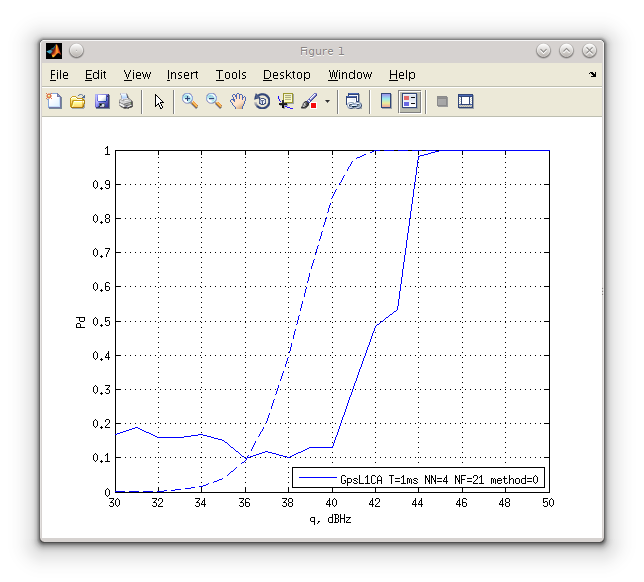Expand the Brush tool color dropdown arrow
This screenshot has height=582, width=644.
[327, 102]
